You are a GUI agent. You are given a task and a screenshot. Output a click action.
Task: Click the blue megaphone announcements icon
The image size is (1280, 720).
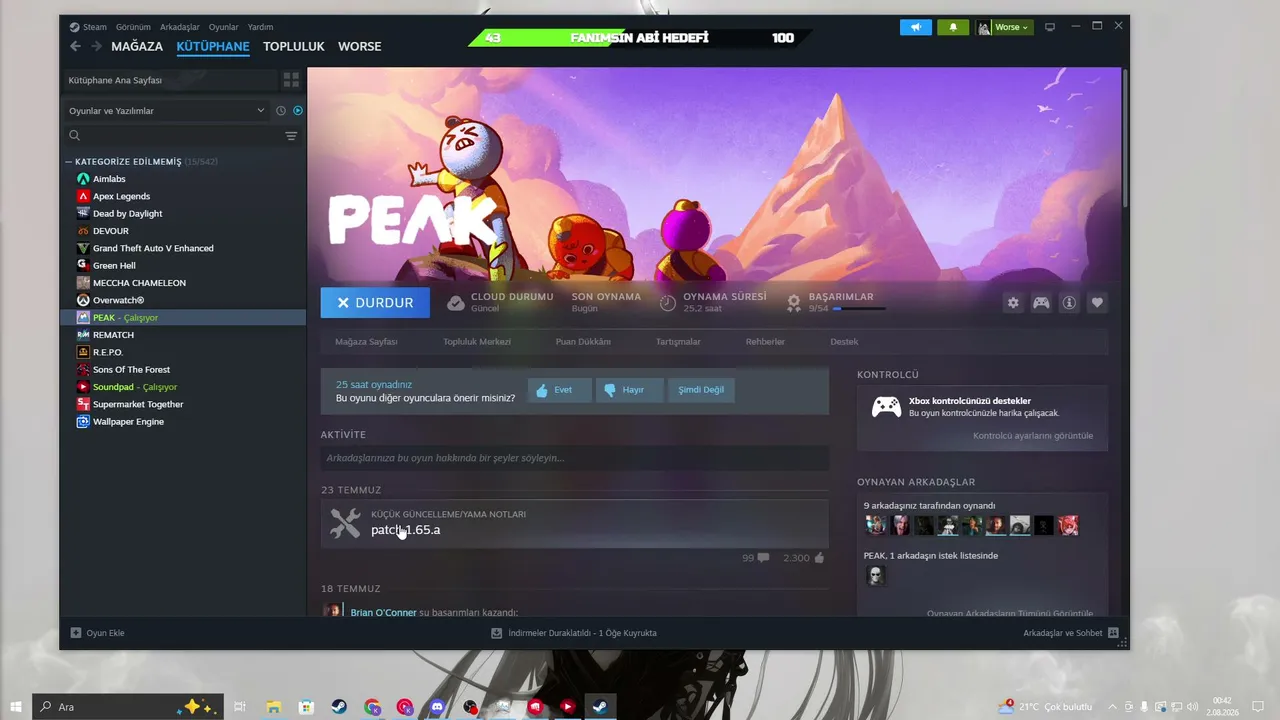click(x=915, y=27)
